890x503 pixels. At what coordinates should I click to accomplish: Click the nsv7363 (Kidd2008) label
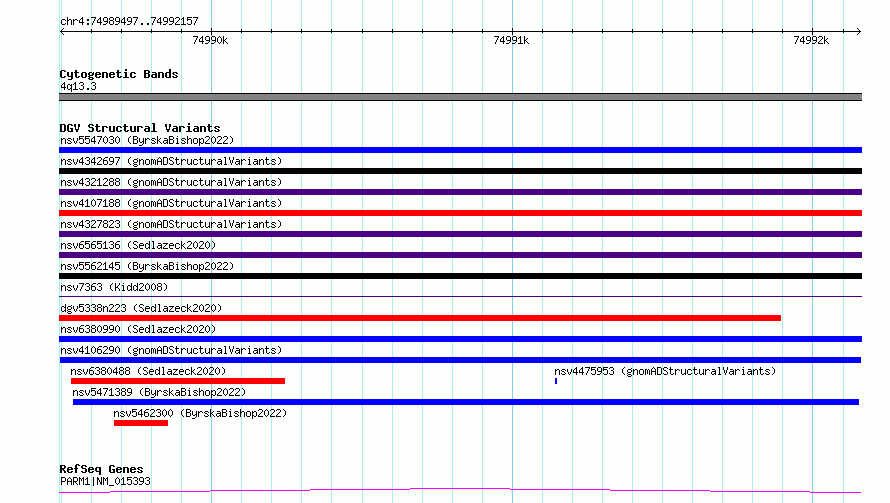click(114, 287)
